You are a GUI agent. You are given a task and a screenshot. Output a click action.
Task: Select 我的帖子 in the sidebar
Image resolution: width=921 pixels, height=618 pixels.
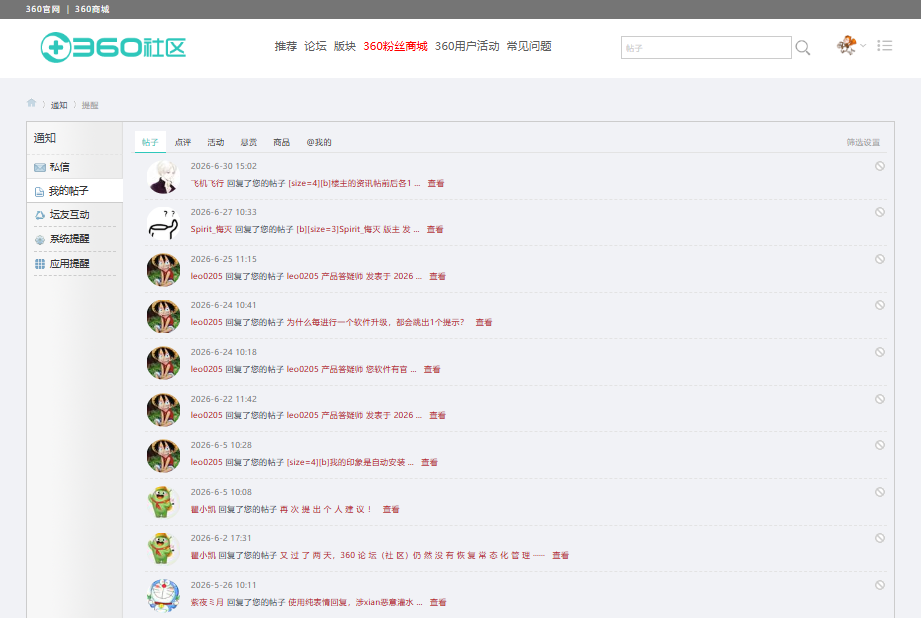pyautogui.click(x=75, y=190)
